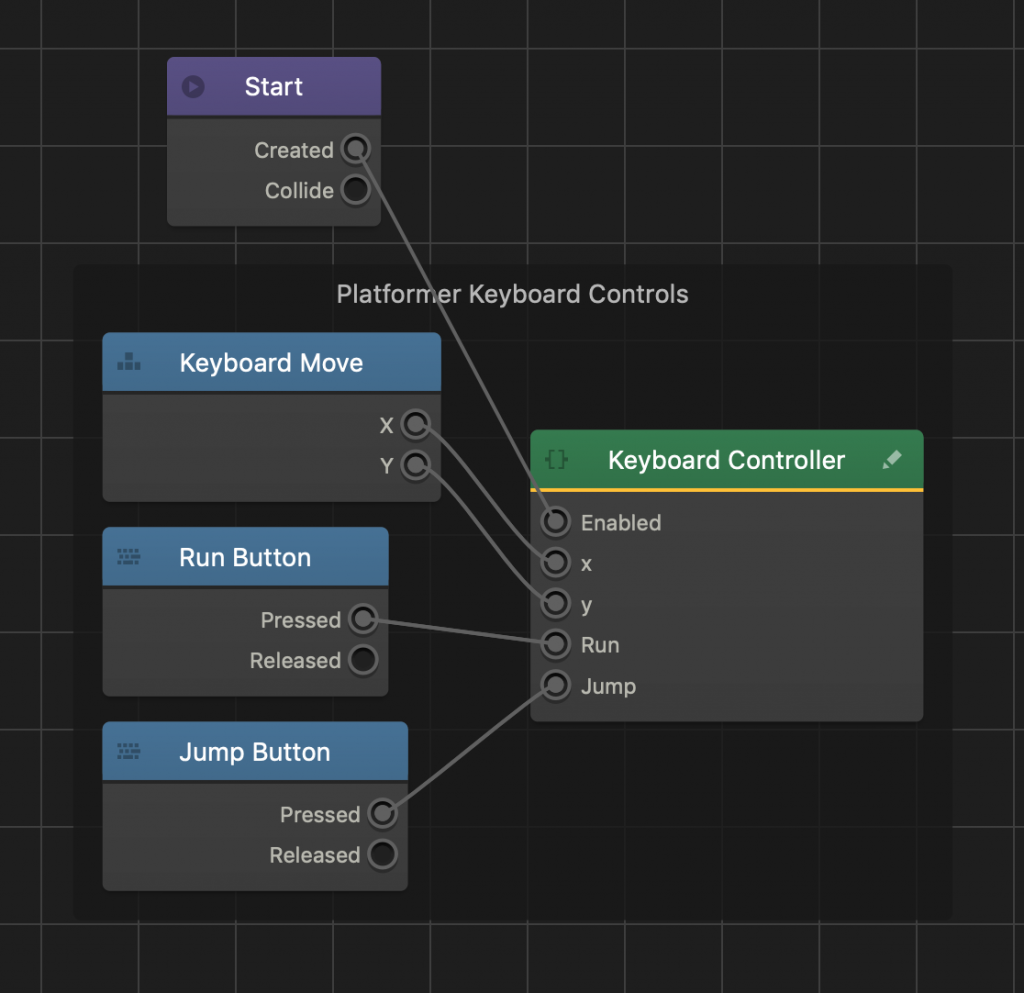
Task: Click the Collide output port on Start node
Action: (356, 190)
